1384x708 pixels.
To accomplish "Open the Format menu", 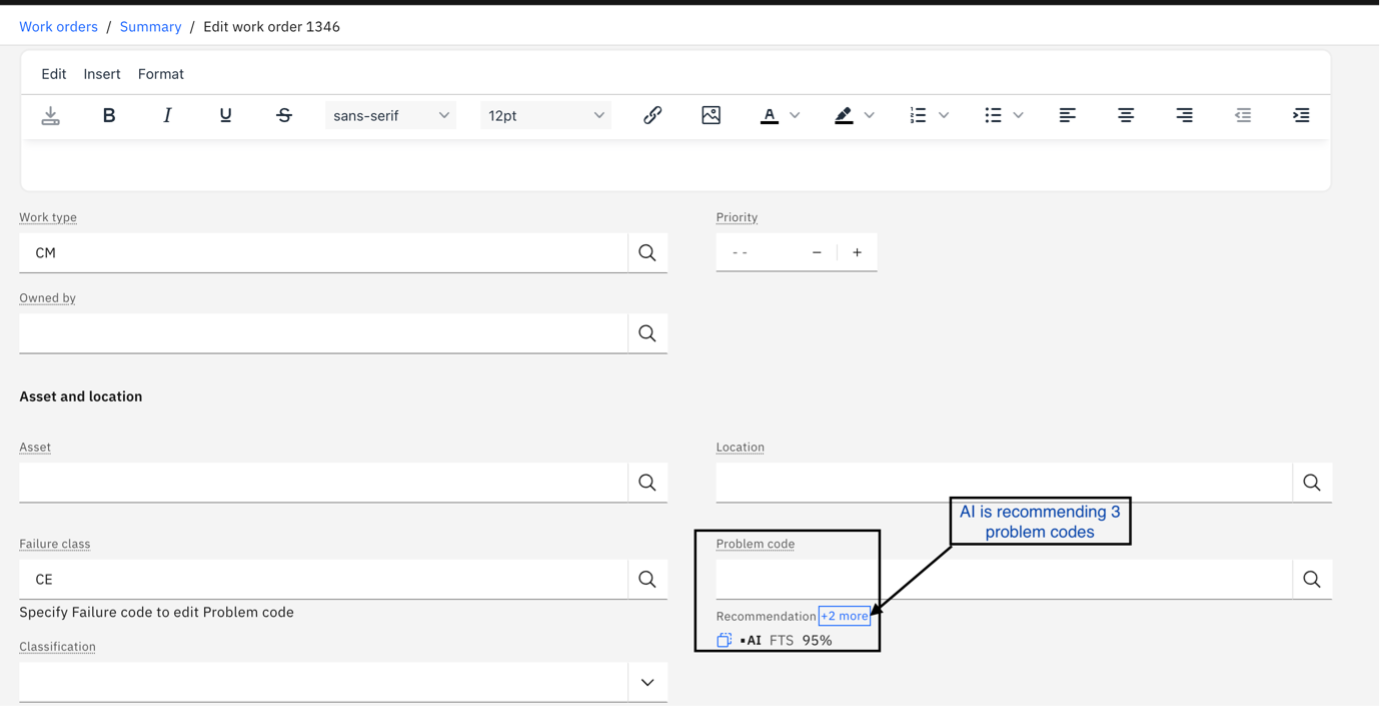I will [161, 73].
